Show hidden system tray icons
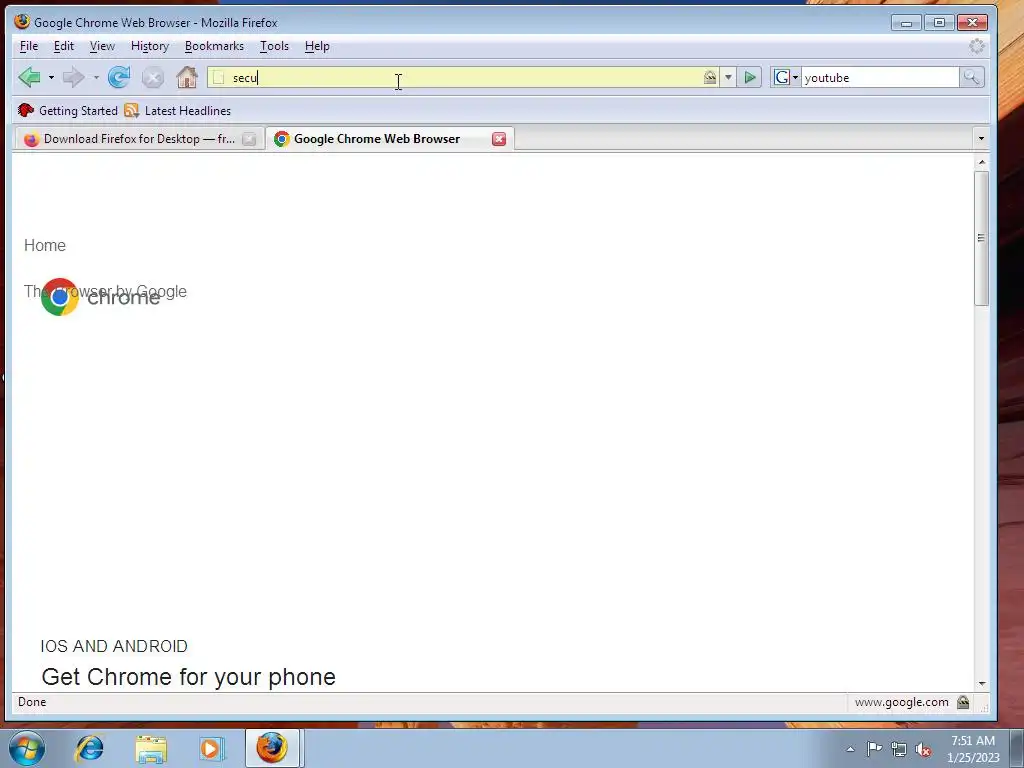Image resolution: width=1024 pixels, height=768 pixels. pos(850,749)
